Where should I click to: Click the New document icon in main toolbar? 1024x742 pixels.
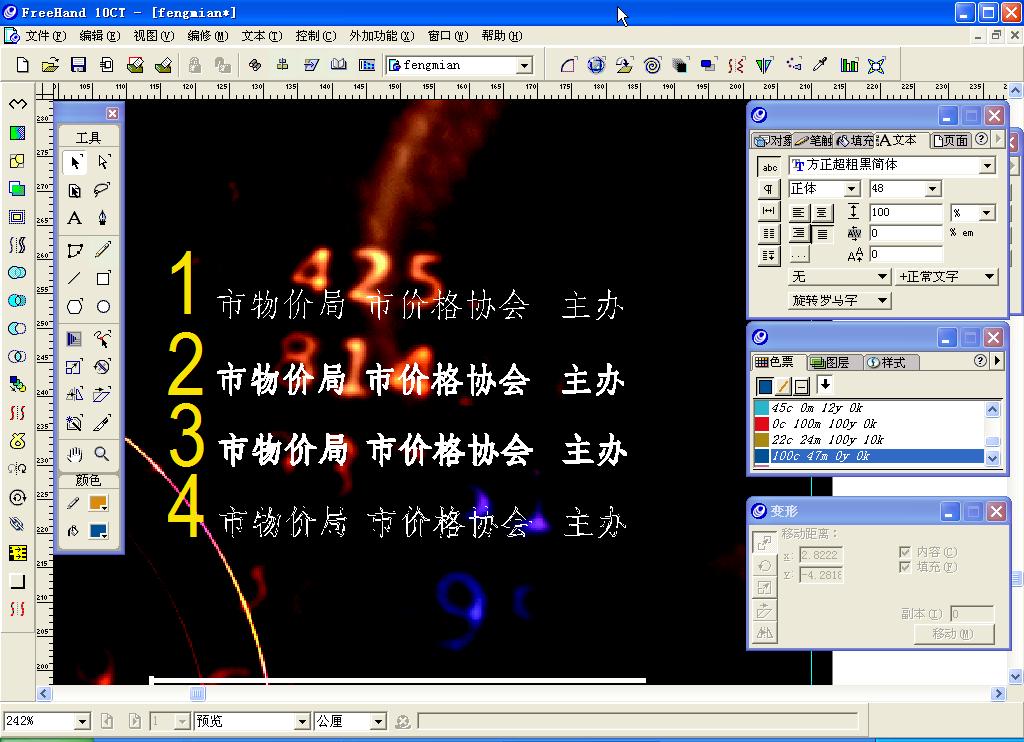[23, 65]
